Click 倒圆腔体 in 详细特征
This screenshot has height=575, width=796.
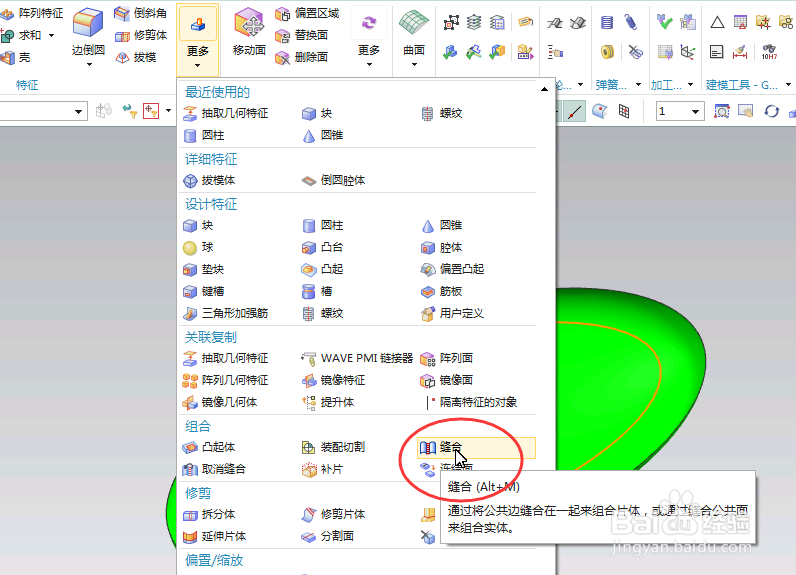(333, 181)
